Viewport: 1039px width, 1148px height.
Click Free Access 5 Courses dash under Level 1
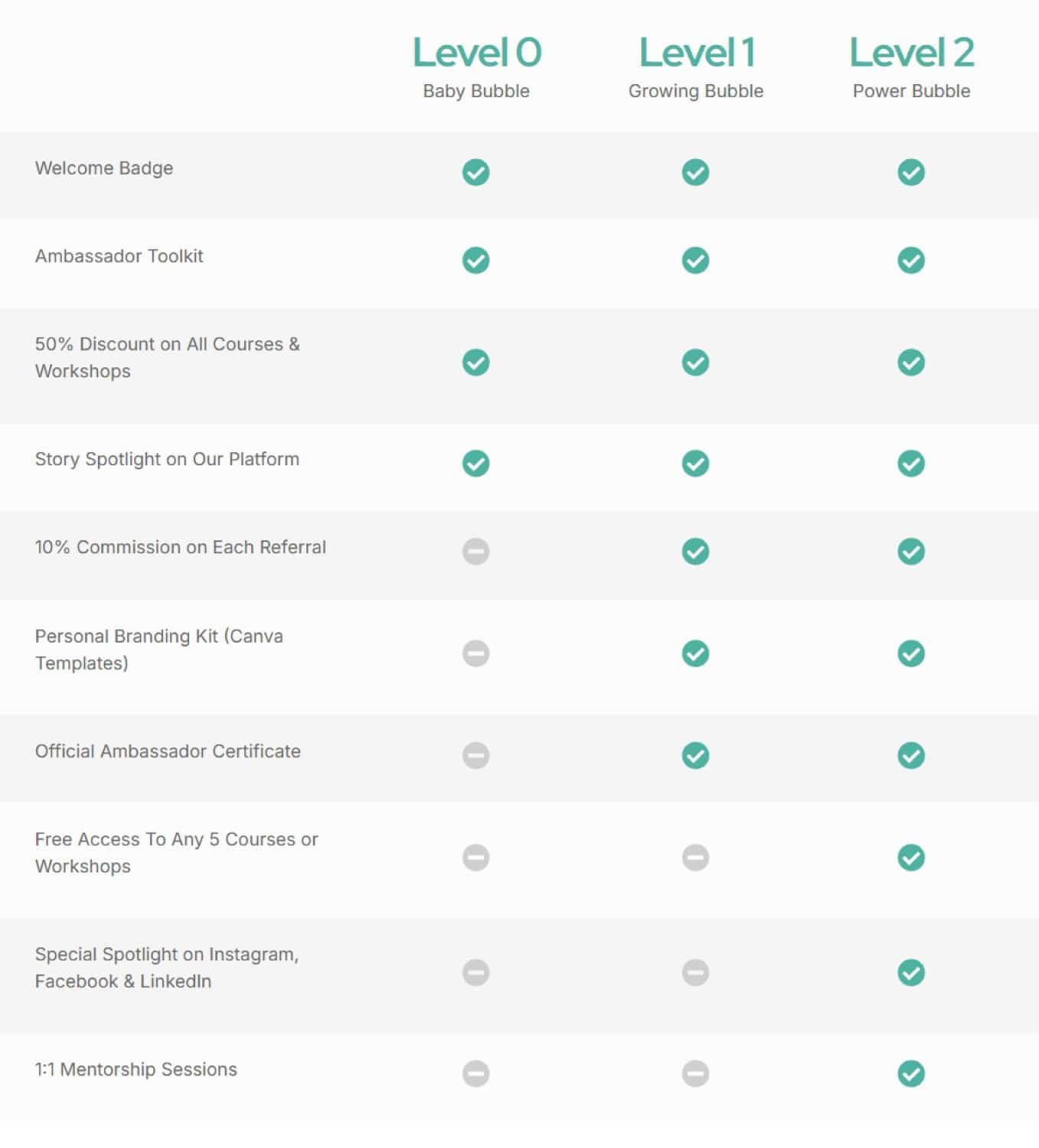[x=695, y=857]
